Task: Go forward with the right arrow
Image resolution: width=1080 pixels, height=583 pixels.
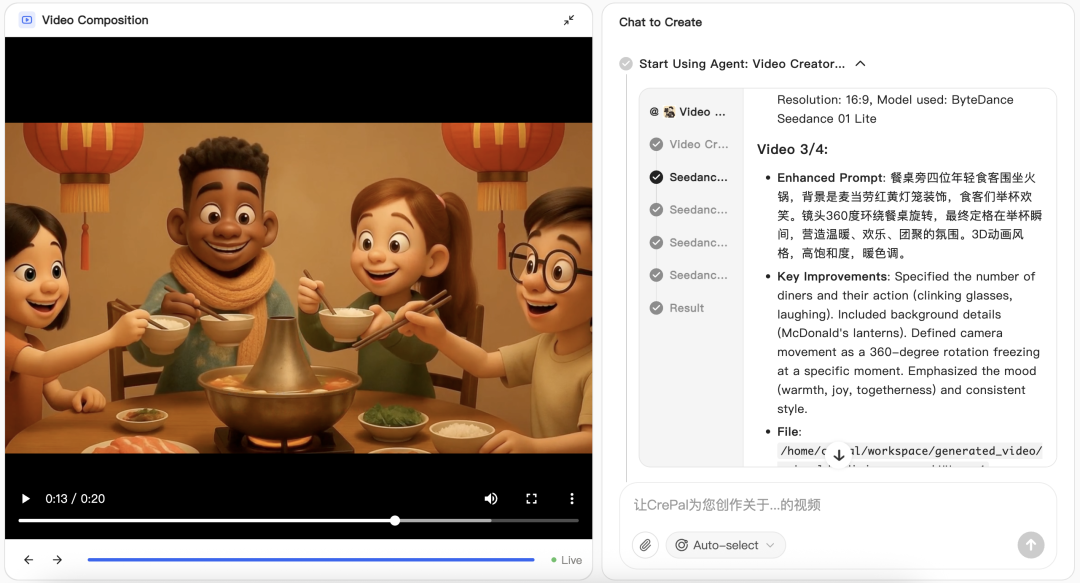Action: [57, 560]
